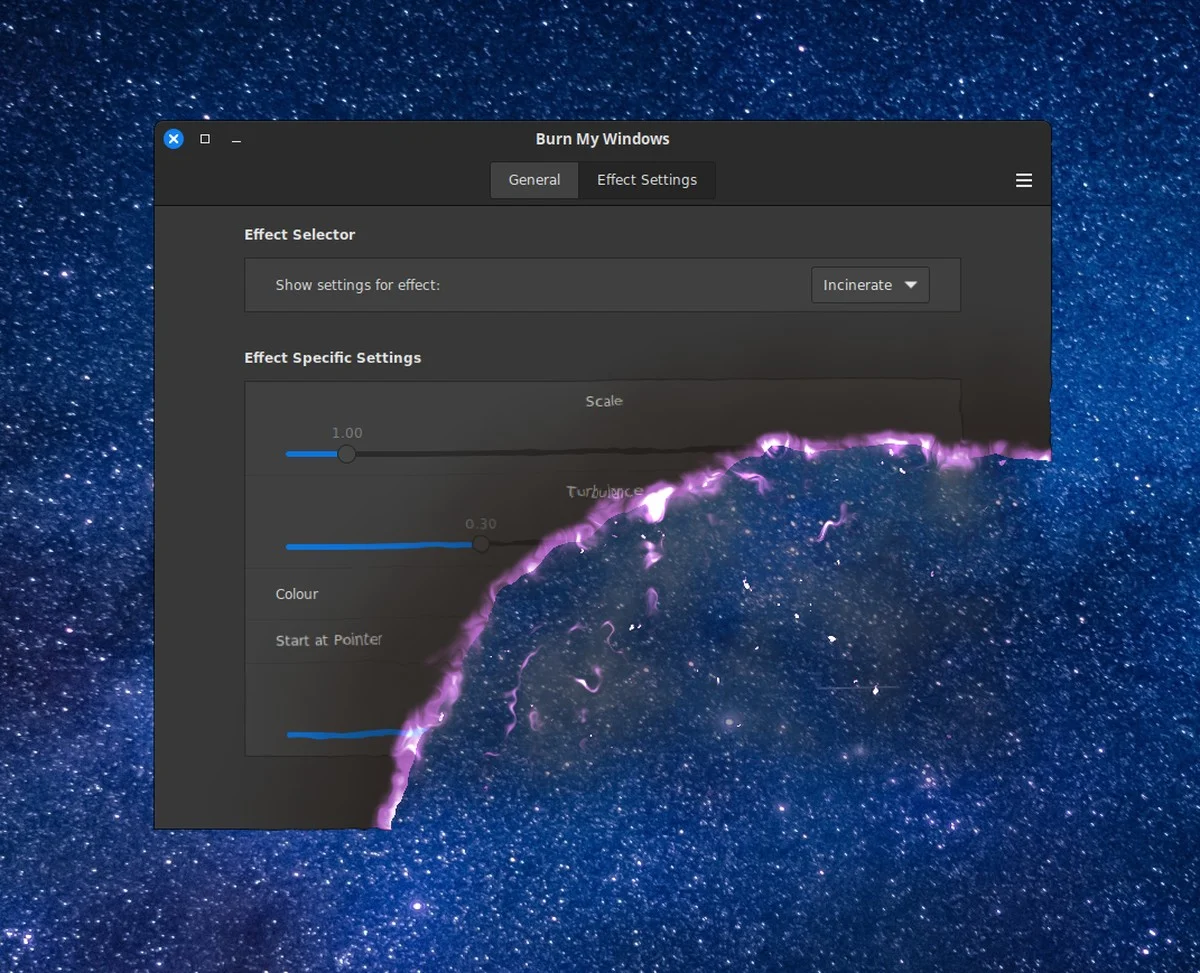Click the Effect Selector heading

(299, 234)
